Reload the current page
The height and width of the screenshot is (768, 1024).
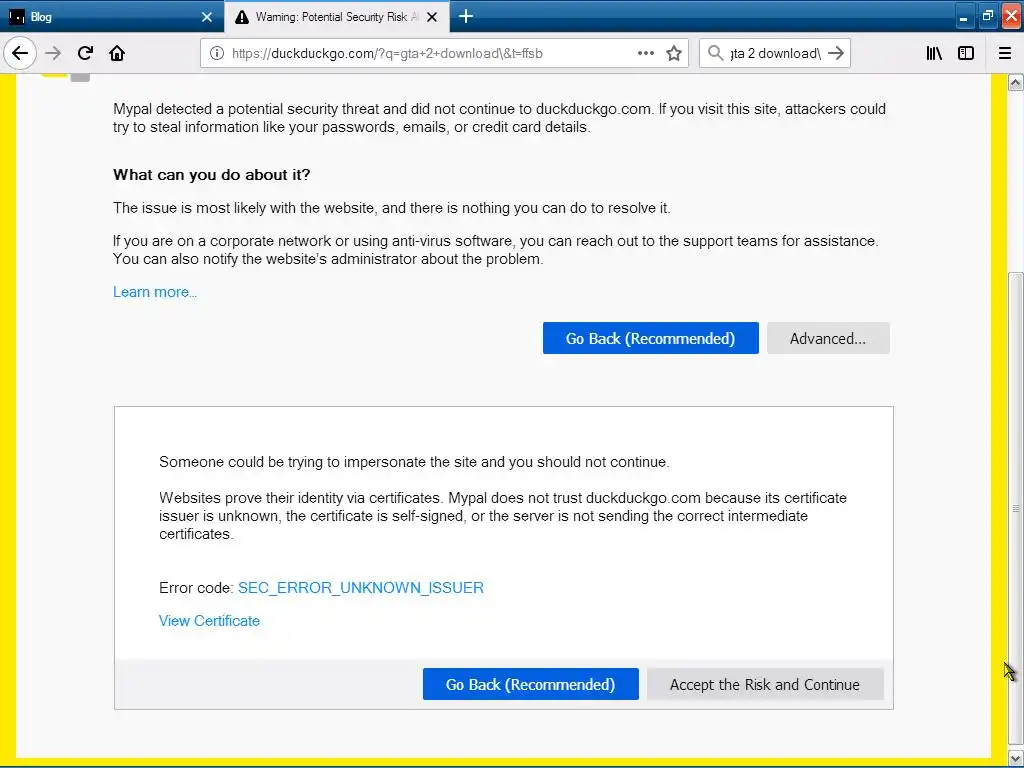(x=85, y=53)
